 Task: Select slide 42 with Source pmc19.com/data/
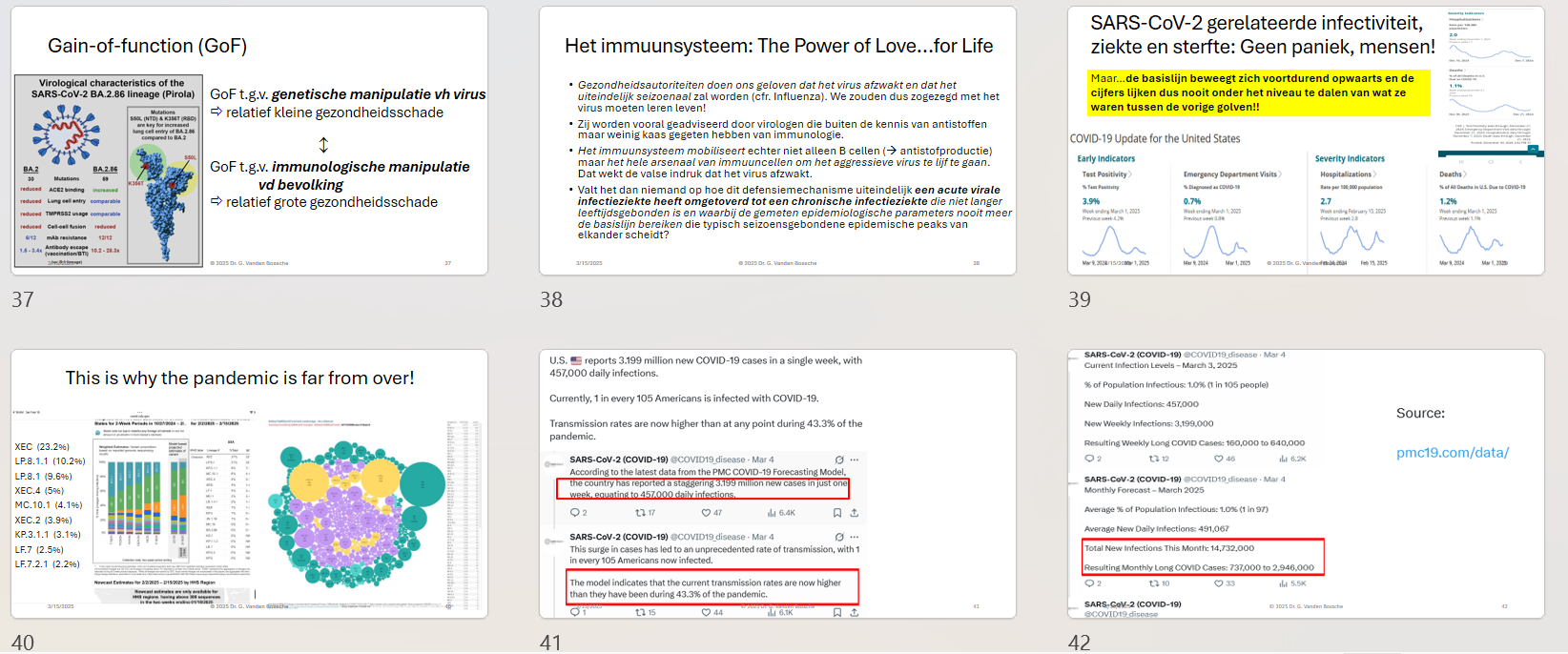1306,484
